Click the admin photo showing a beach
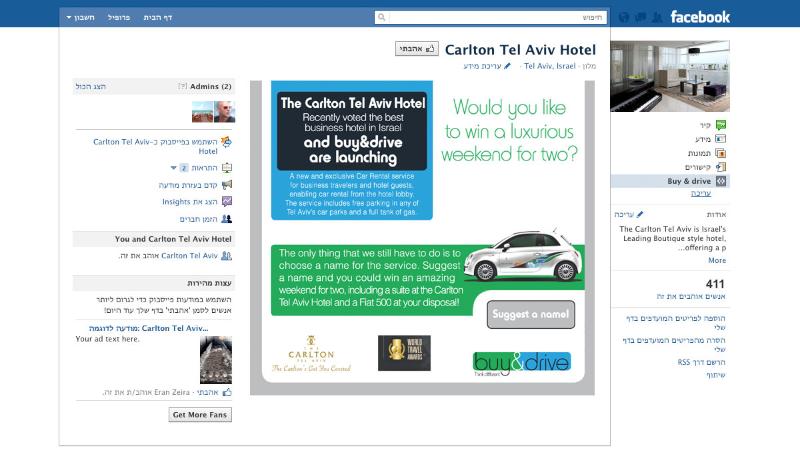Viewport: 800px width, 450px height. tap(203, 112)
